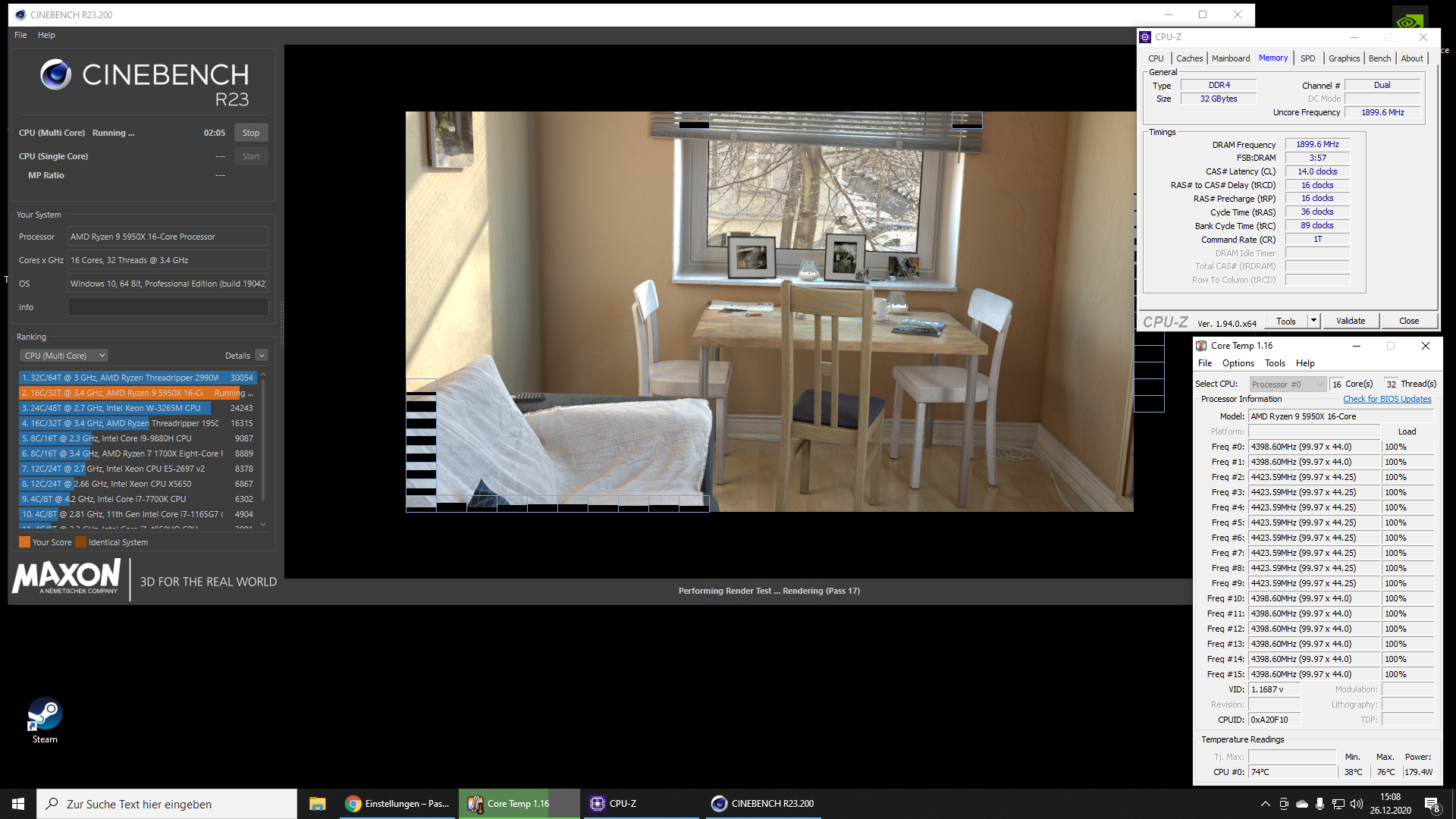The height and width of the screenshot is (819, 1456).
Task: Stop the CPU Multi Core benchmark
Action: tap(251, 133)
